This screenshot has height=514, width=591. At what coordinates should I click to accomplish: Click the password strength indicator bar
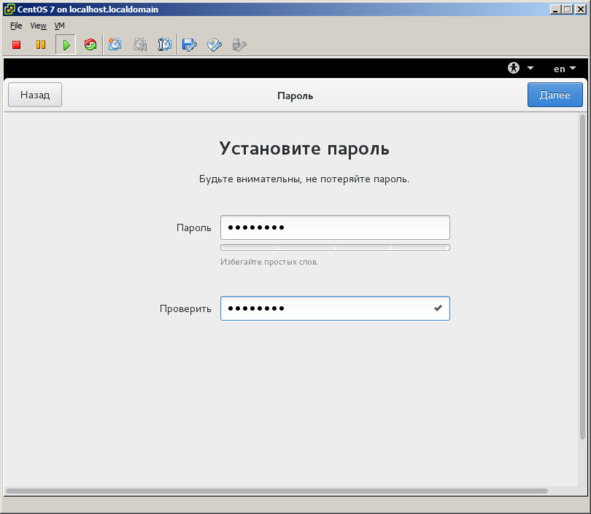[335, 248]
